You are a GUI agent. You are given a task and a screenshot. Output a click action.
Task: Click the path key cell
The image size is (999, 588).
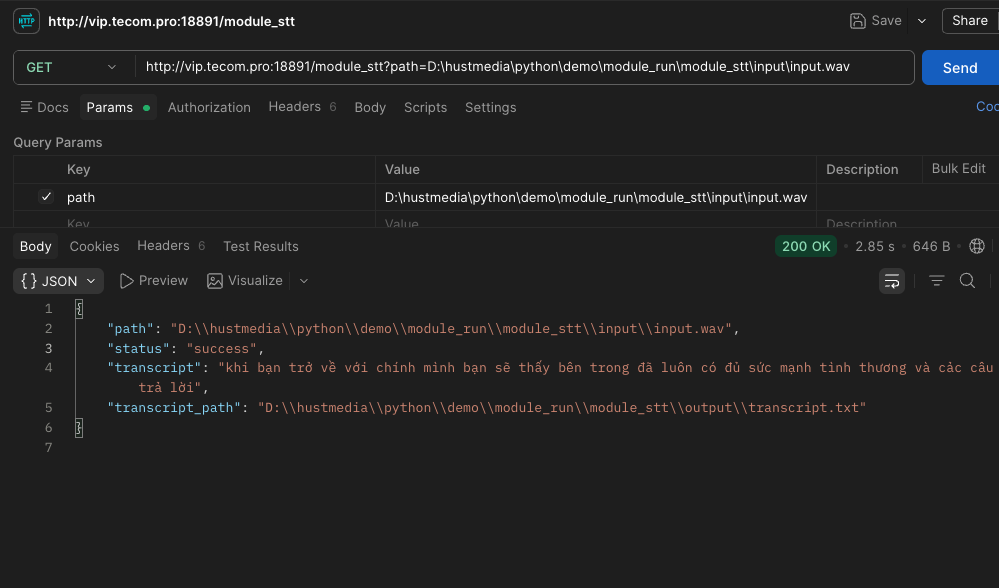[217, 197]
